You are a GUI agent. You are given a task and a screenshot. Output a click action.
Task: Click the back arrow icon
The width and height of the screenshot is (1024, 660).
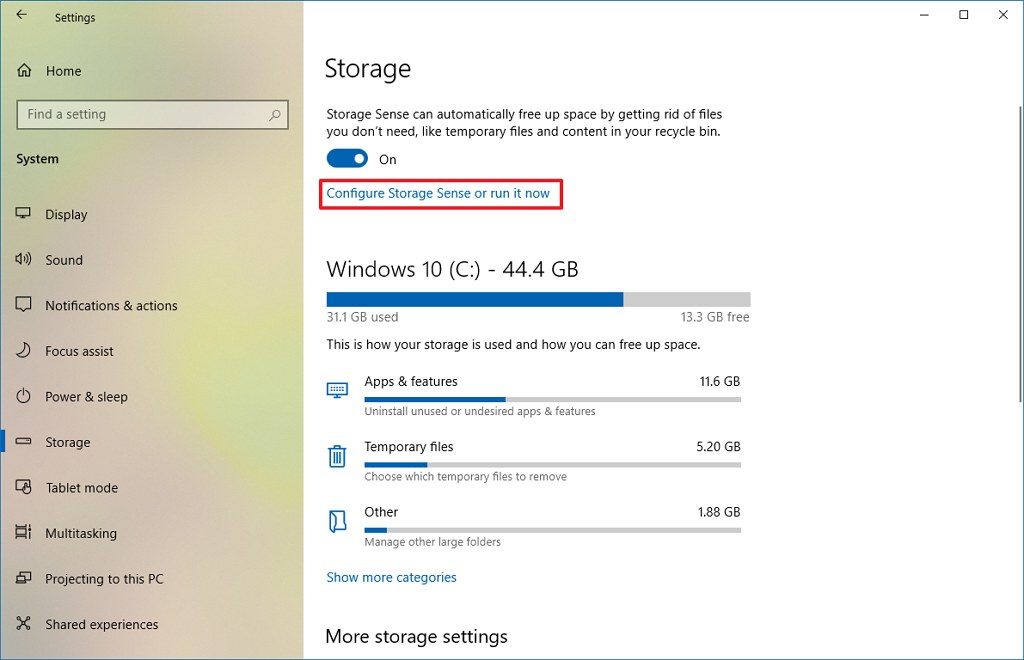click(x=21, y=15)
